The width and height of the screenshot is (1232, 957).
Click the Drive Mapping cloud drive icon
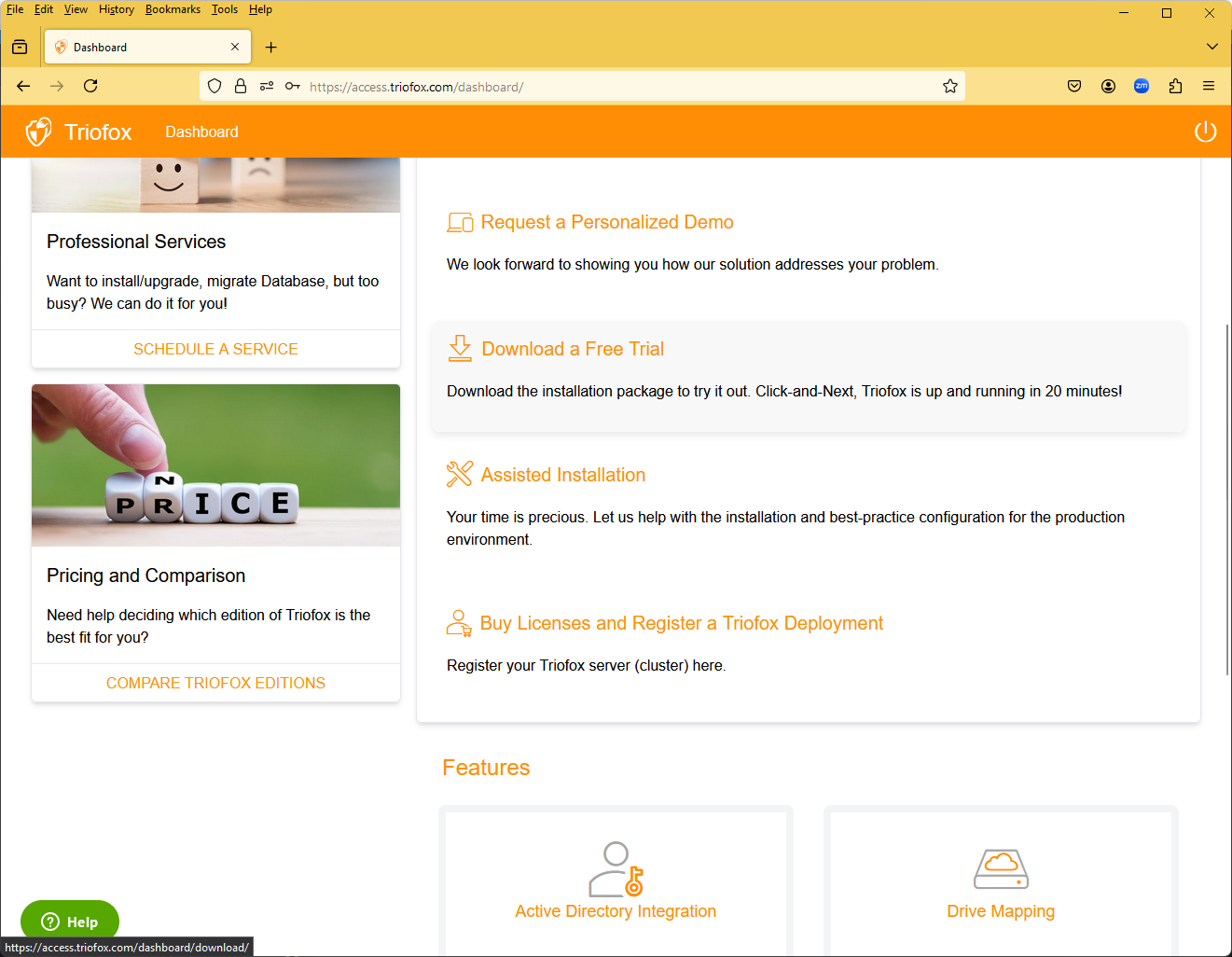(1001, 868)
